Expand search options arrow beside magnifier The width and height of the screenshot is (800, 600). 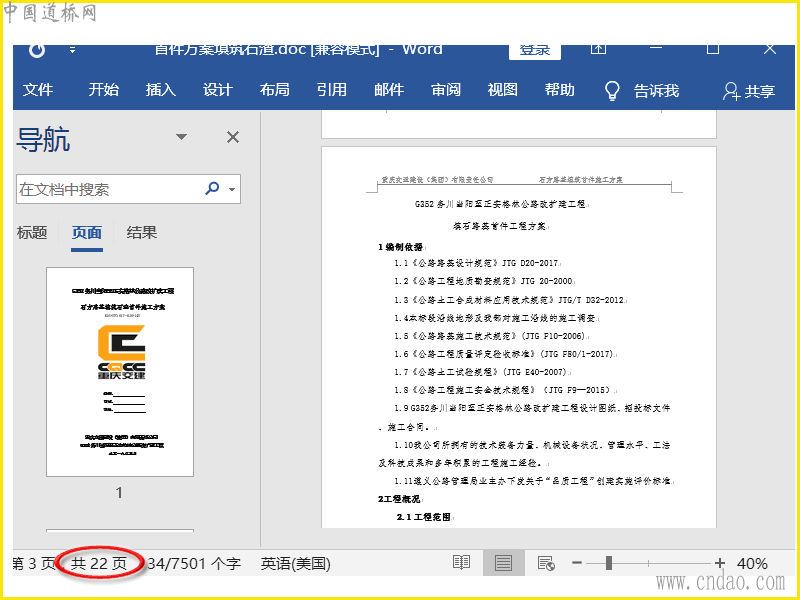coord(232,189)
